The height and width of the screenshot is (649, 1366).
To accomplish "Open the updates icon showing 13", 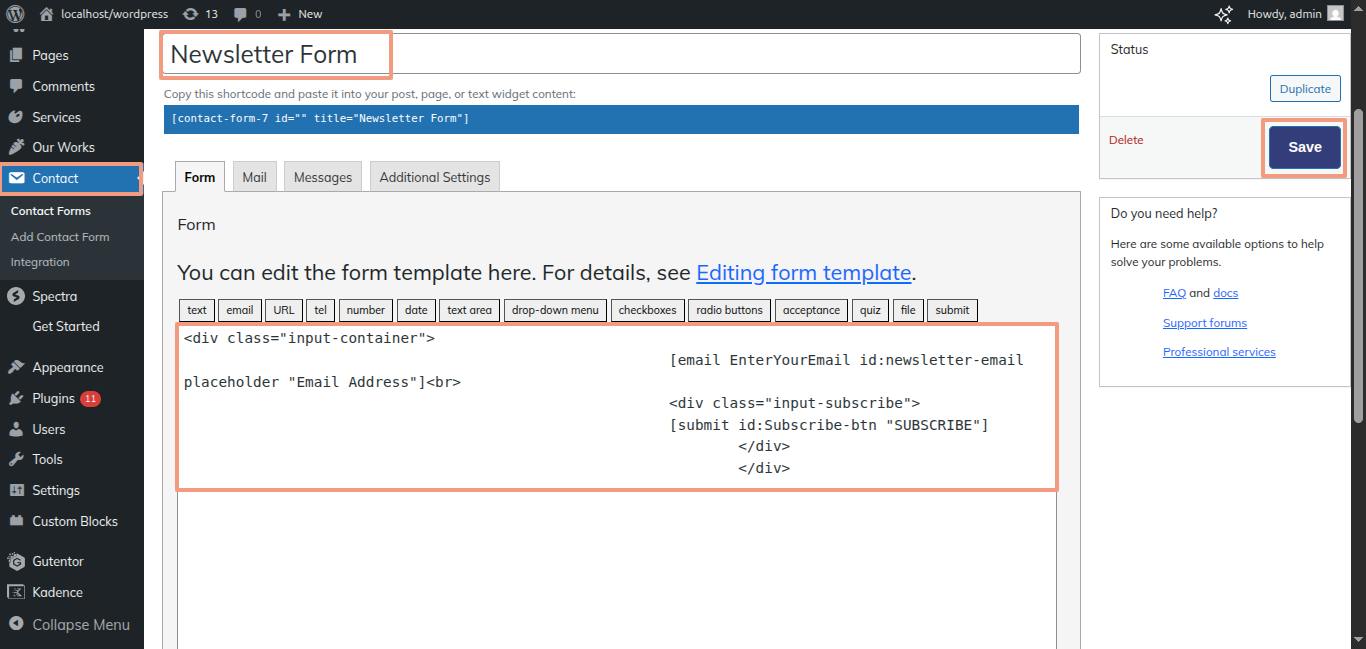I will coord(190,14).
